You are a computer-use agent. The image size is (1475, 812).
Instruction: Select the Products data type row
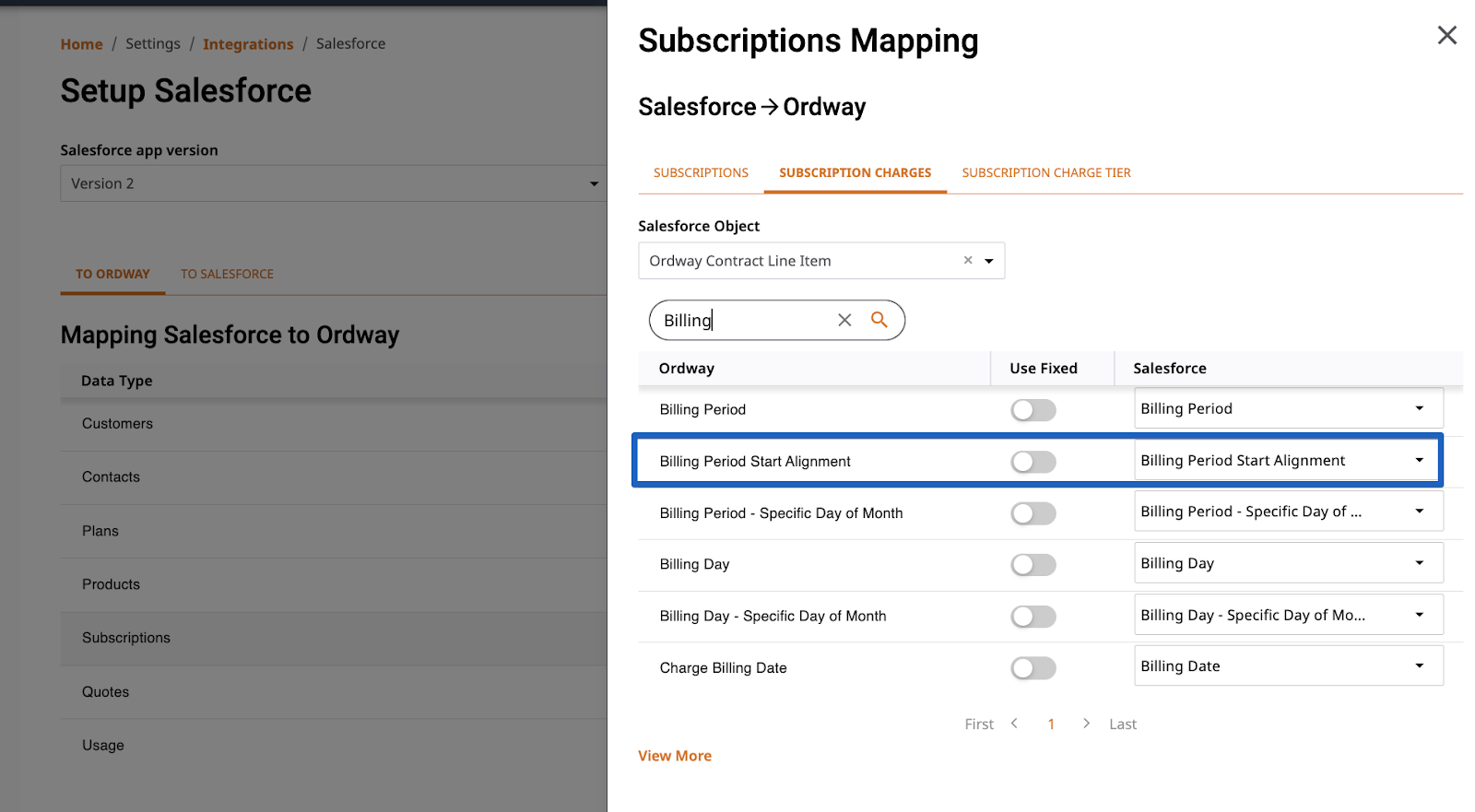pos(334,584)
